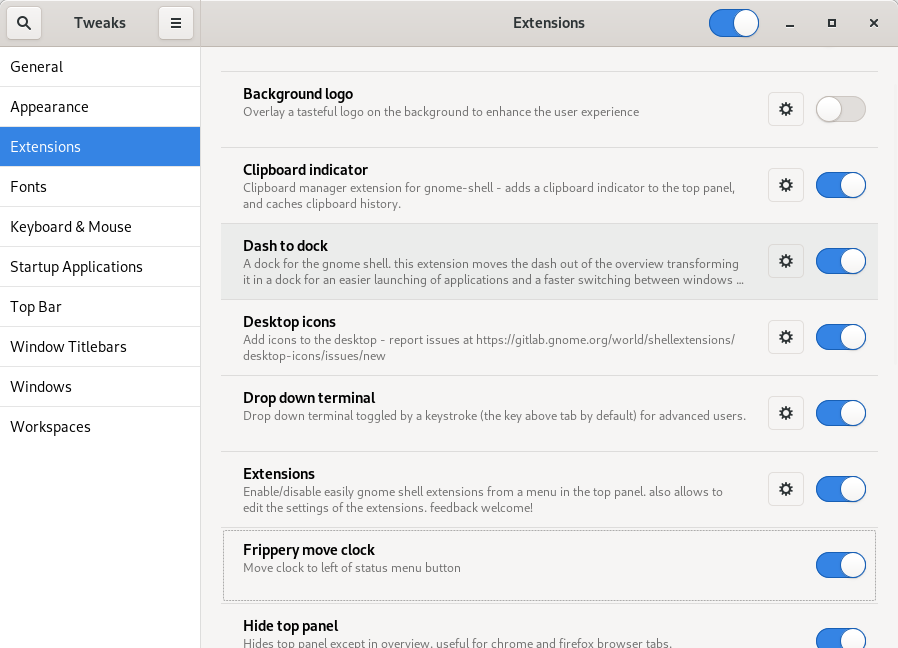Open the Tweaks hamburger menu

(176, 22)
